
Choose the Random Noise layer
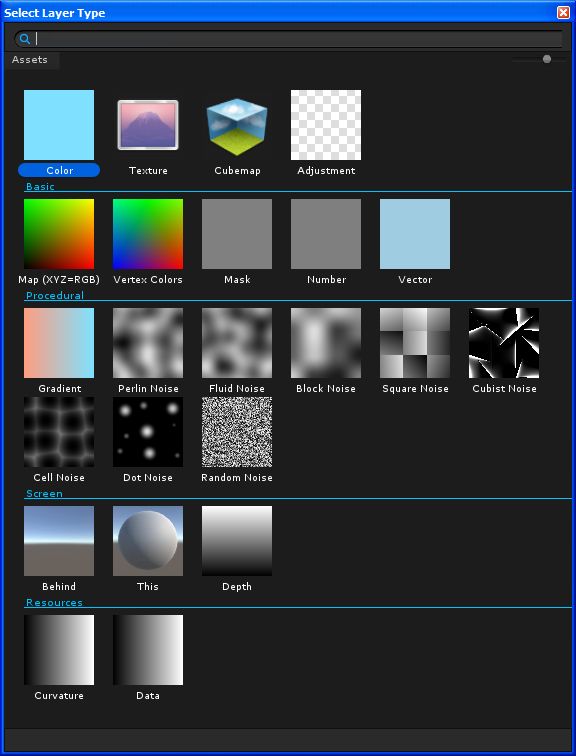point(237,432)
